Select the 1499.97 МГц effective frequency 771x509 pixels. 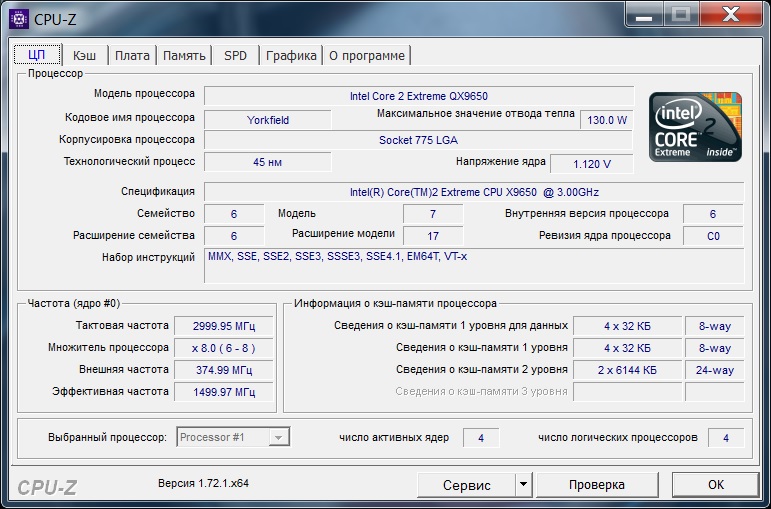[x=224, y=392]
